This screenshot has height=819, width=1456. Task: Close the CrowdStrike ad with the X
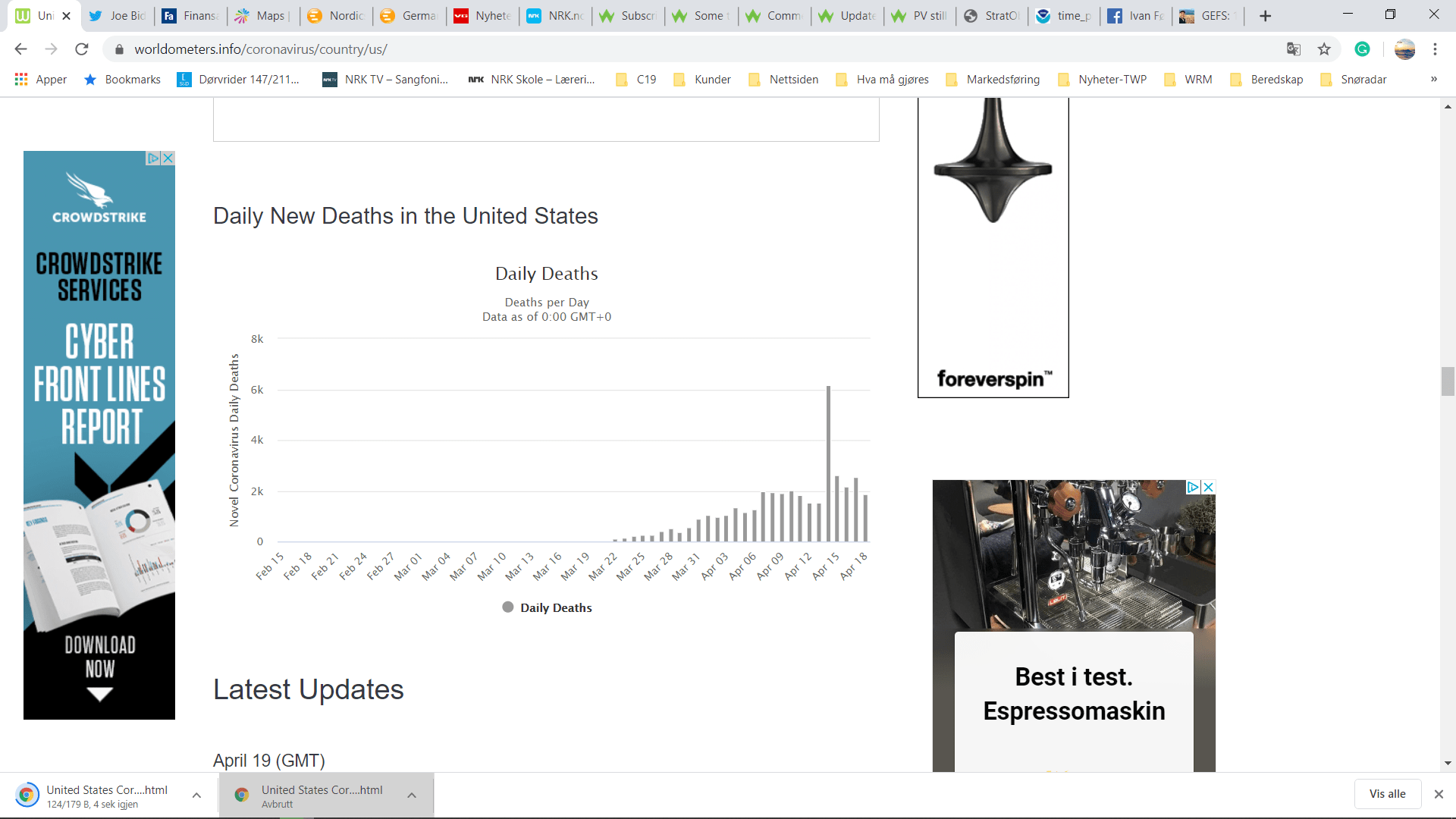168,158
